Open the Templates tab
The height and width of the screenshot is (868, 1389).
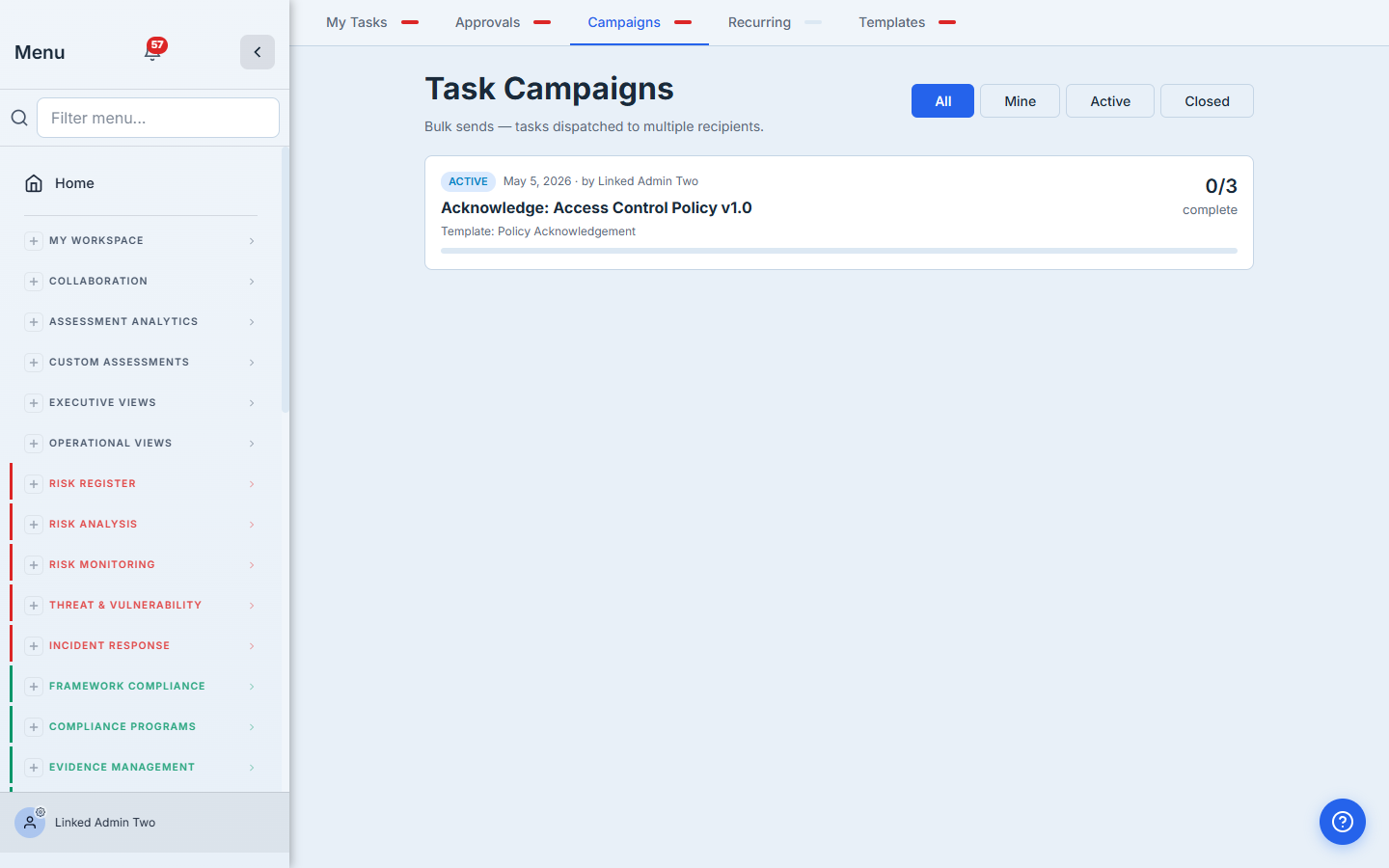tap(907, 22)
